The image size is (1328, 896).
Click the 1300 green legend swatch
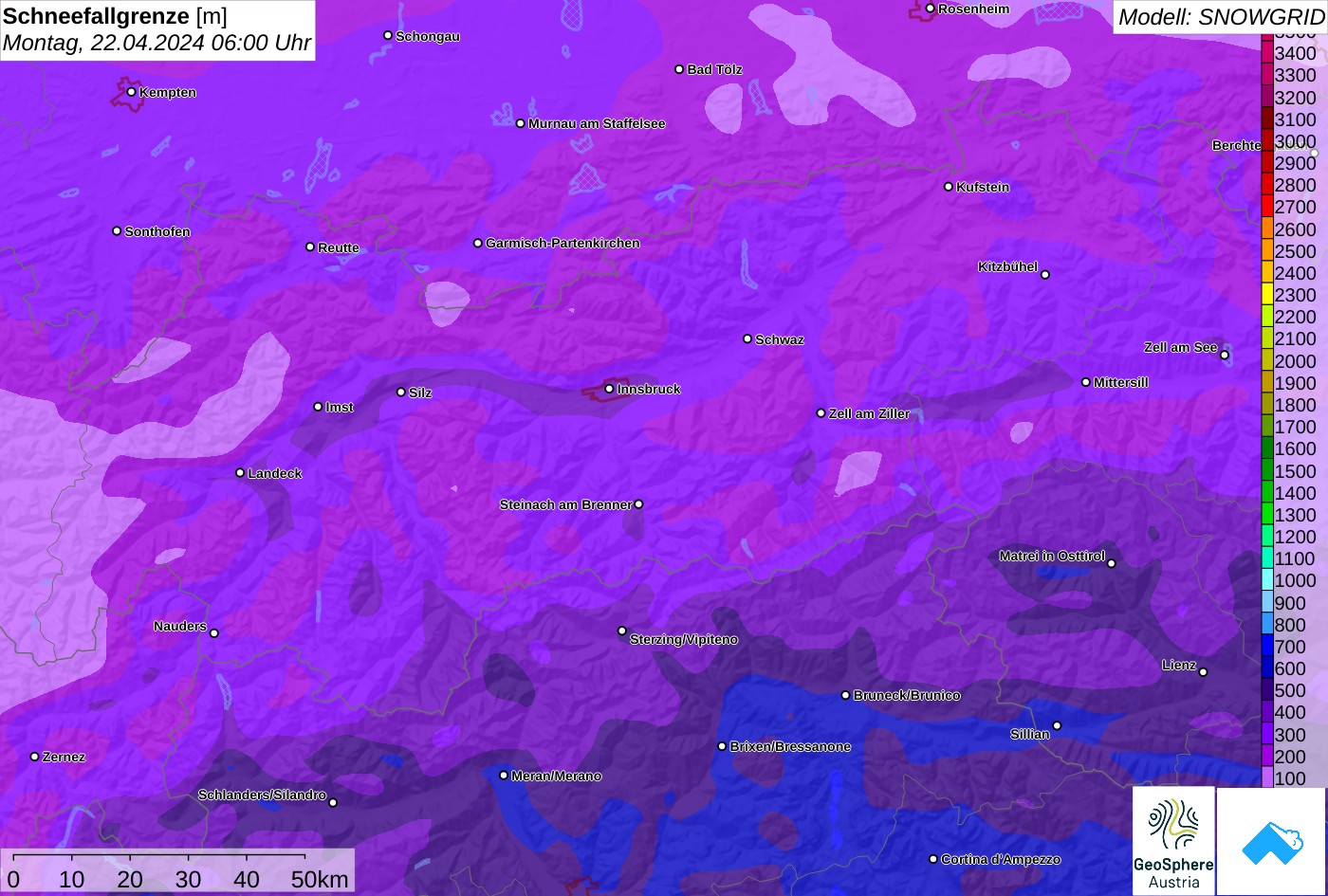pyautogui.click(x=1267, y=515)
